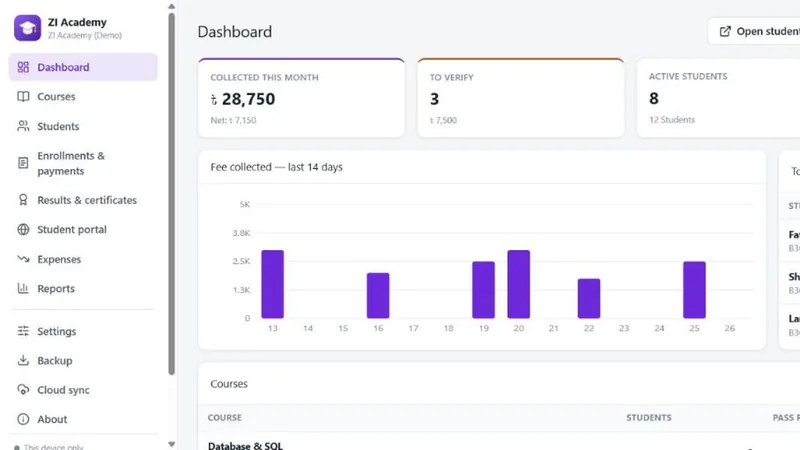800x450 pixels.
Task: Click the Results & certificates ribbon icon
Action: [23, 200]
